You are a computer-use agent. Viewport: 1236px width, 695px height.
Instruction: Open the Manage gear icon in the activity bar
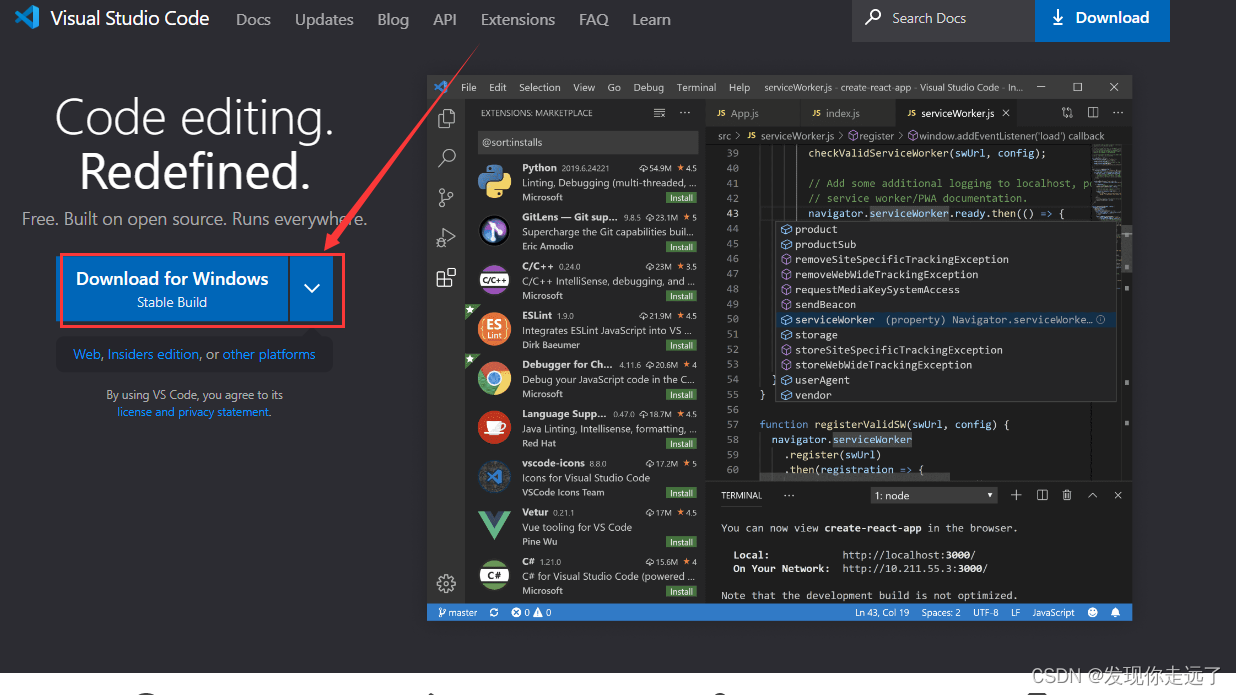click(447, 583)
